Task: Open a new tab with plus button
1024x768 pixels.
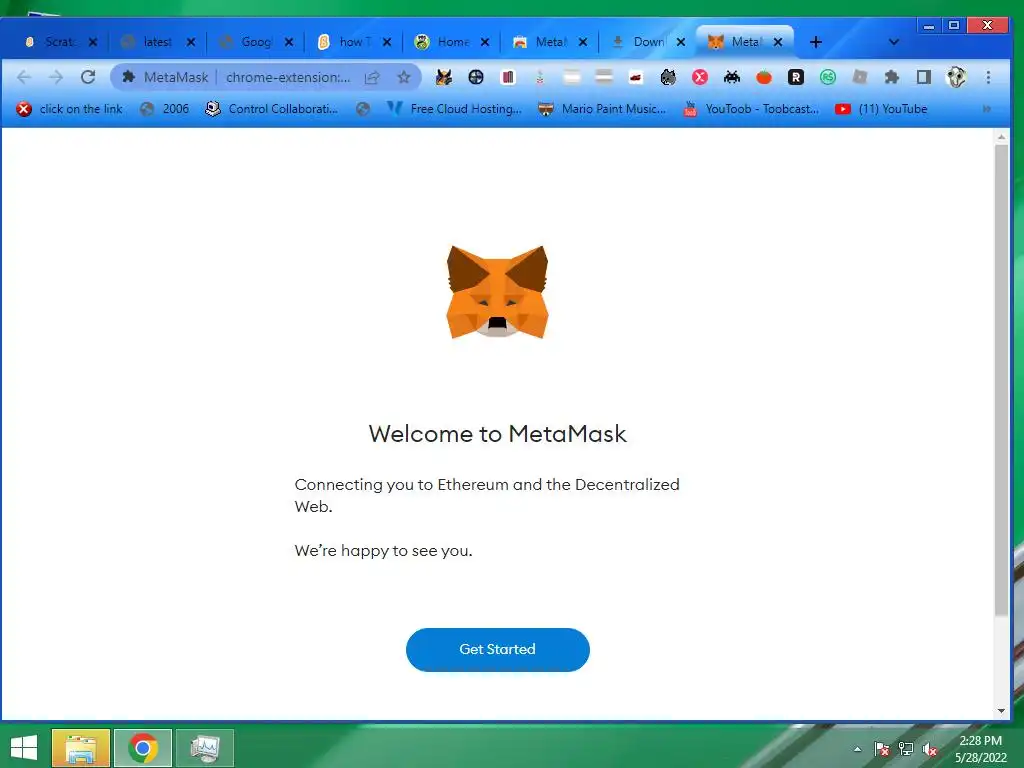Action: click(x=816, y=42)
